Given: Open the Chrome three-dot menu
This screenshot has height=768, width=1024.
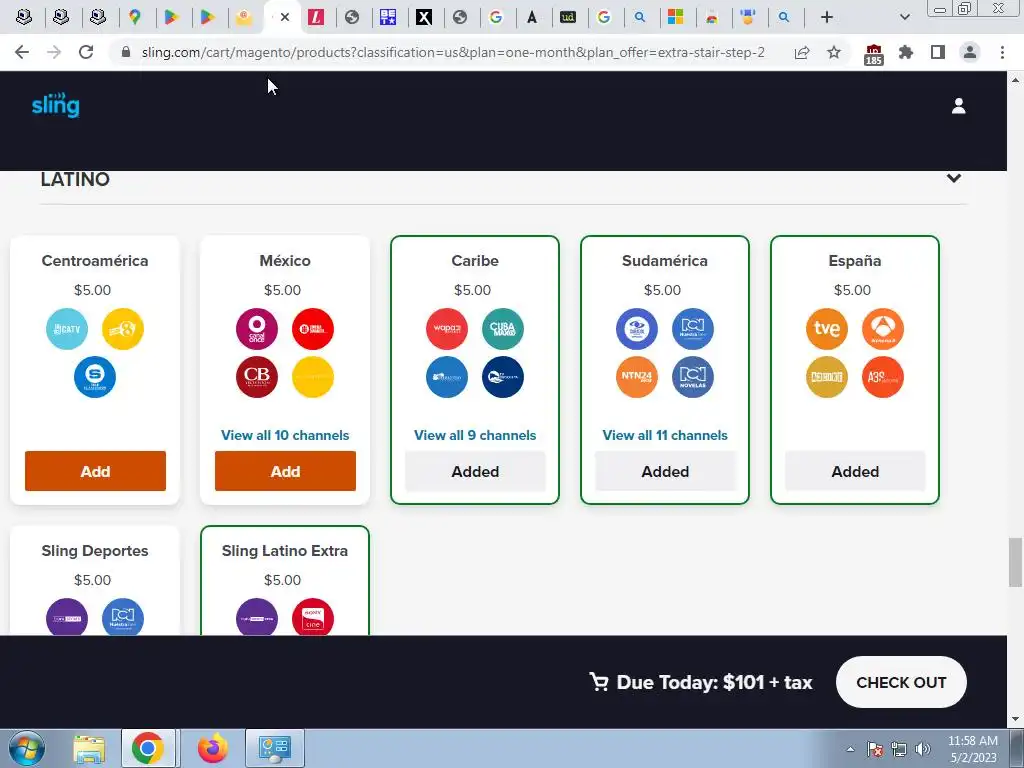Looking at the screenshot, I should pos(1002,52).
